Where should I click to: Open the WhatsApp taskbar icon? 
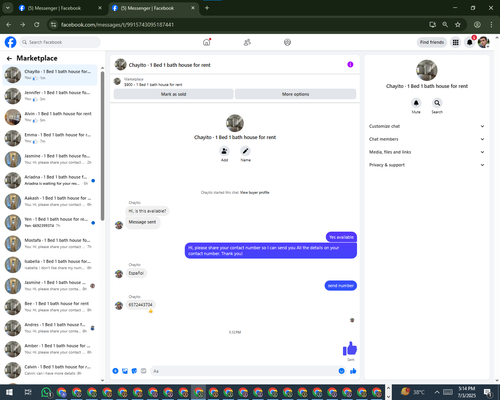pyautogui.click(x=46, y=392)
